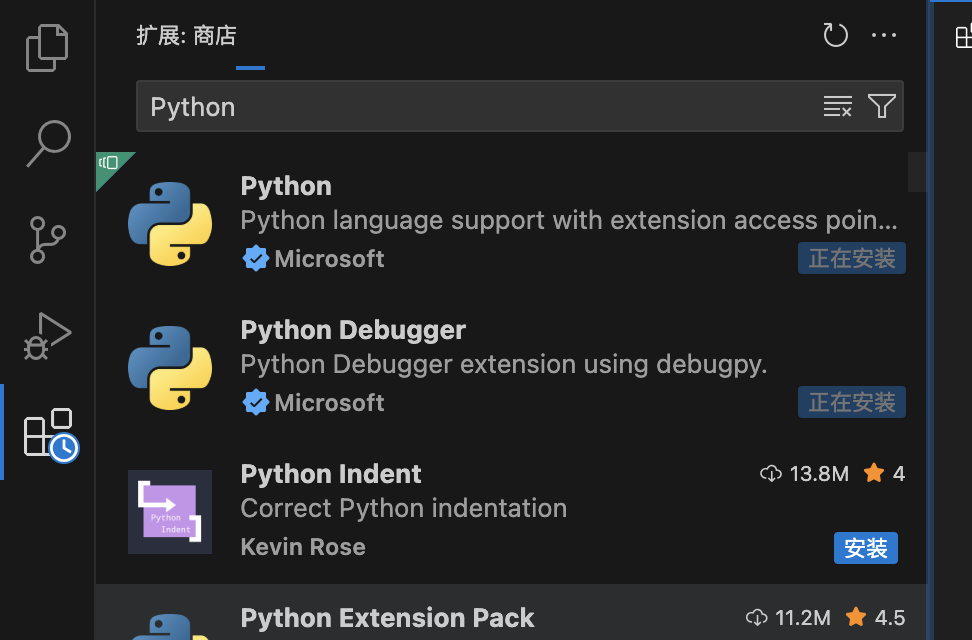The width and height of the screenshot is (972, 640).
Task: Click the 11.2M download count for Extension Pack
Action: pos(788,618)
